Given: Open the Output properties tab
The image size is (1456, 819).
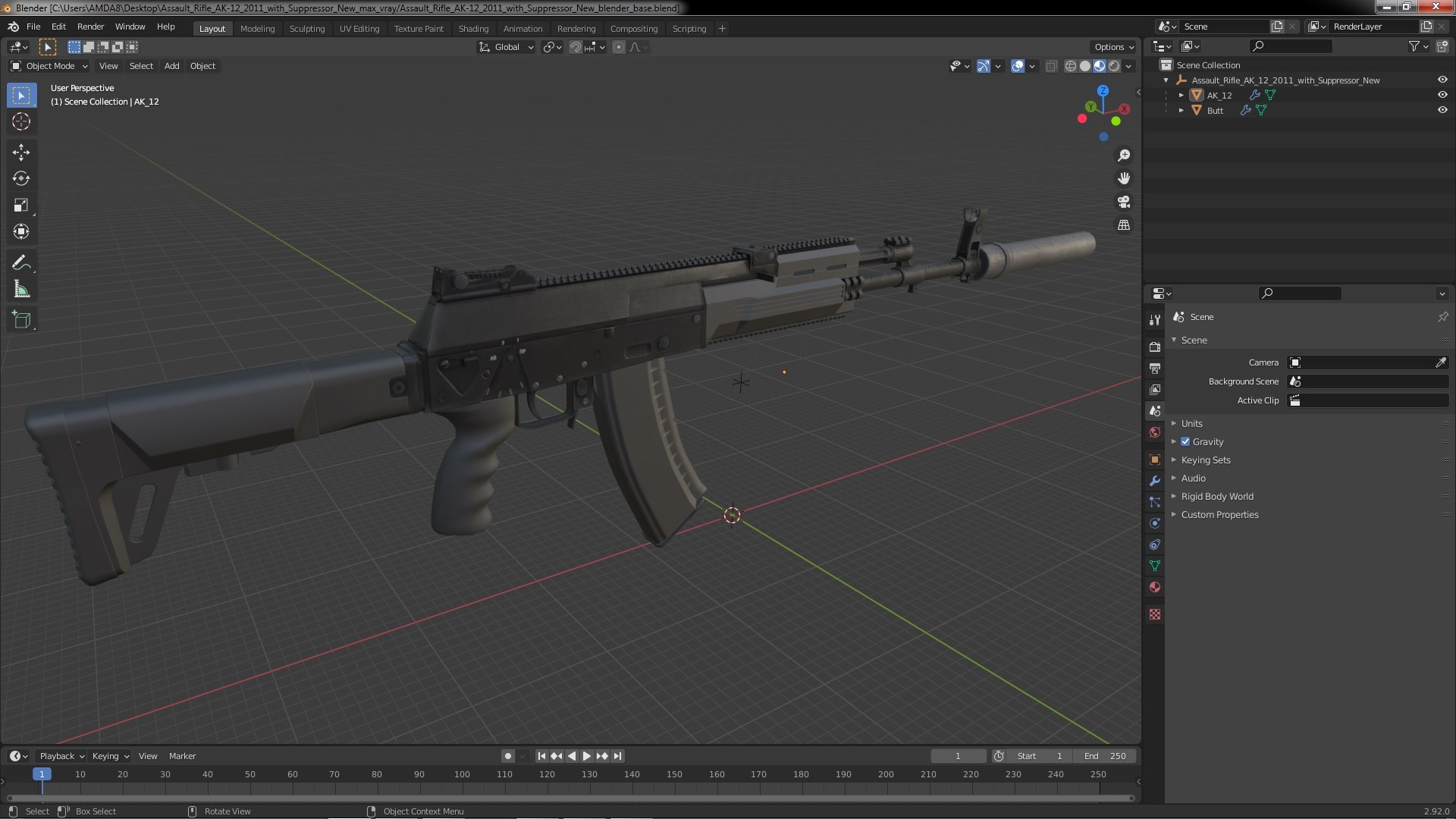Looking at the screenshot, I should click(x=1155, y=368).
